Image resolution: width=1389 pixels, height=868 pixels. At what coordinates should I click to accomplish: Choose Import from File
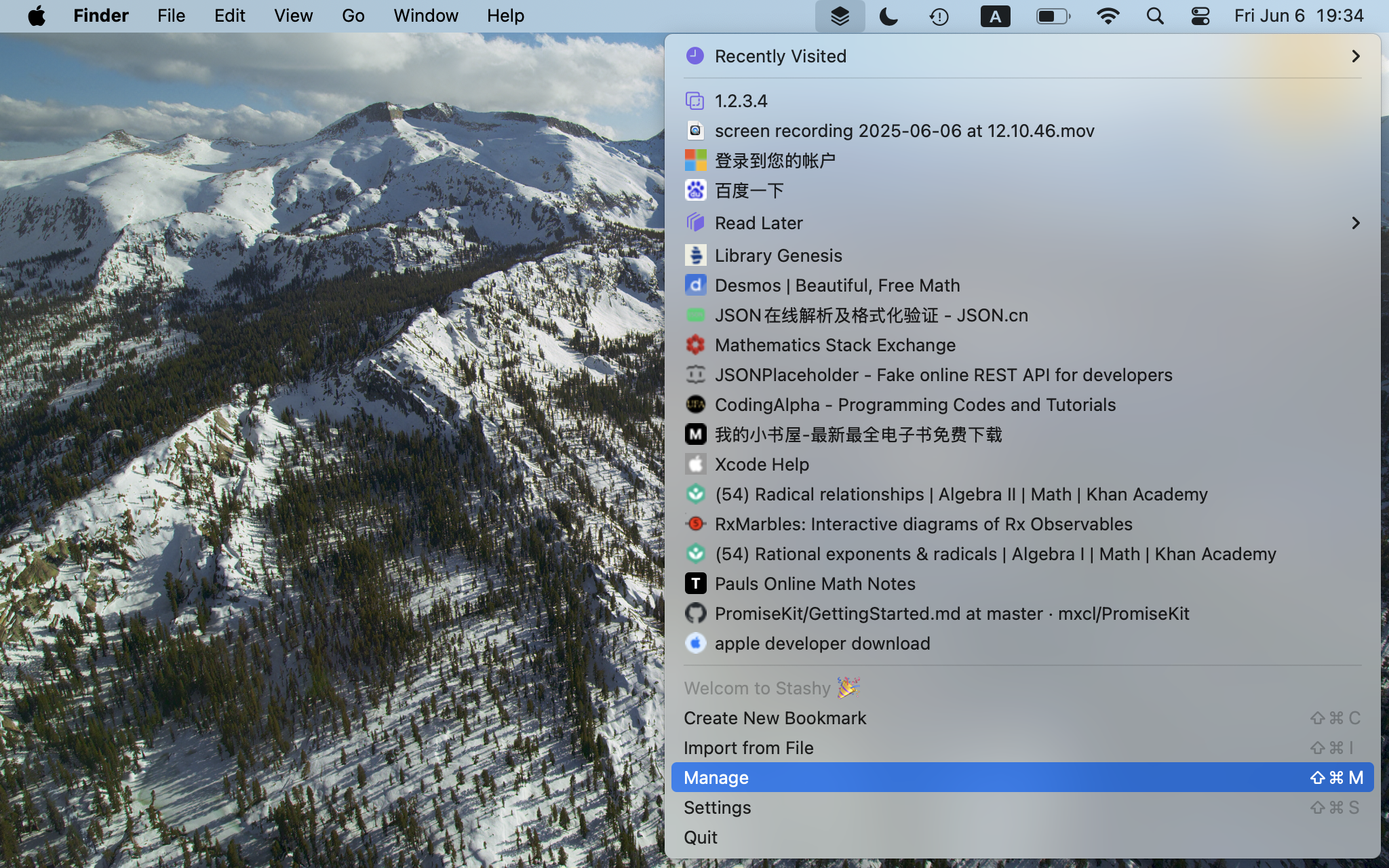(x=1022, y=747)
